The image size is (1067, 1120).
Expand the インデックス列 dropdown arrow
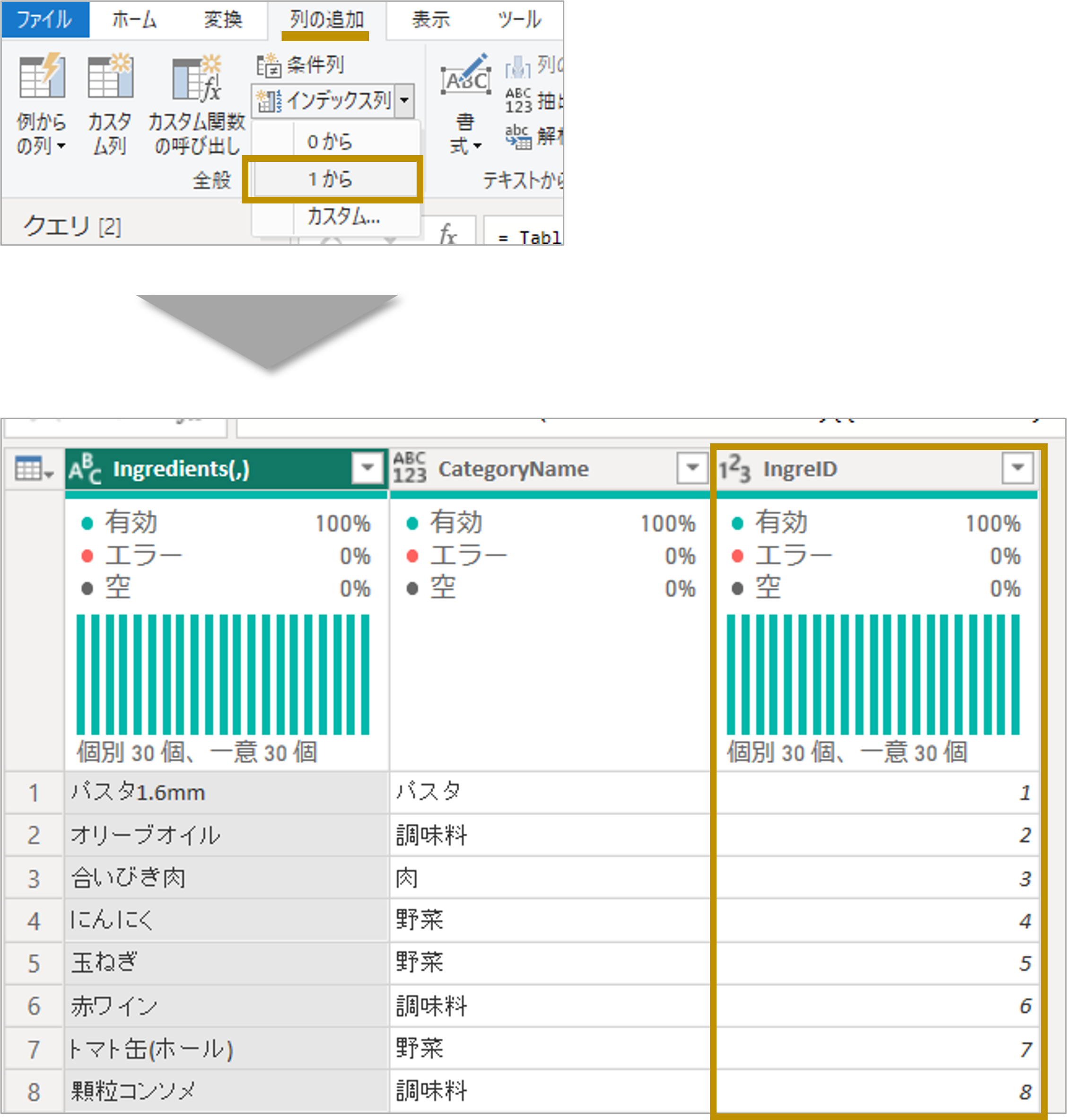[x=404, y=101]
